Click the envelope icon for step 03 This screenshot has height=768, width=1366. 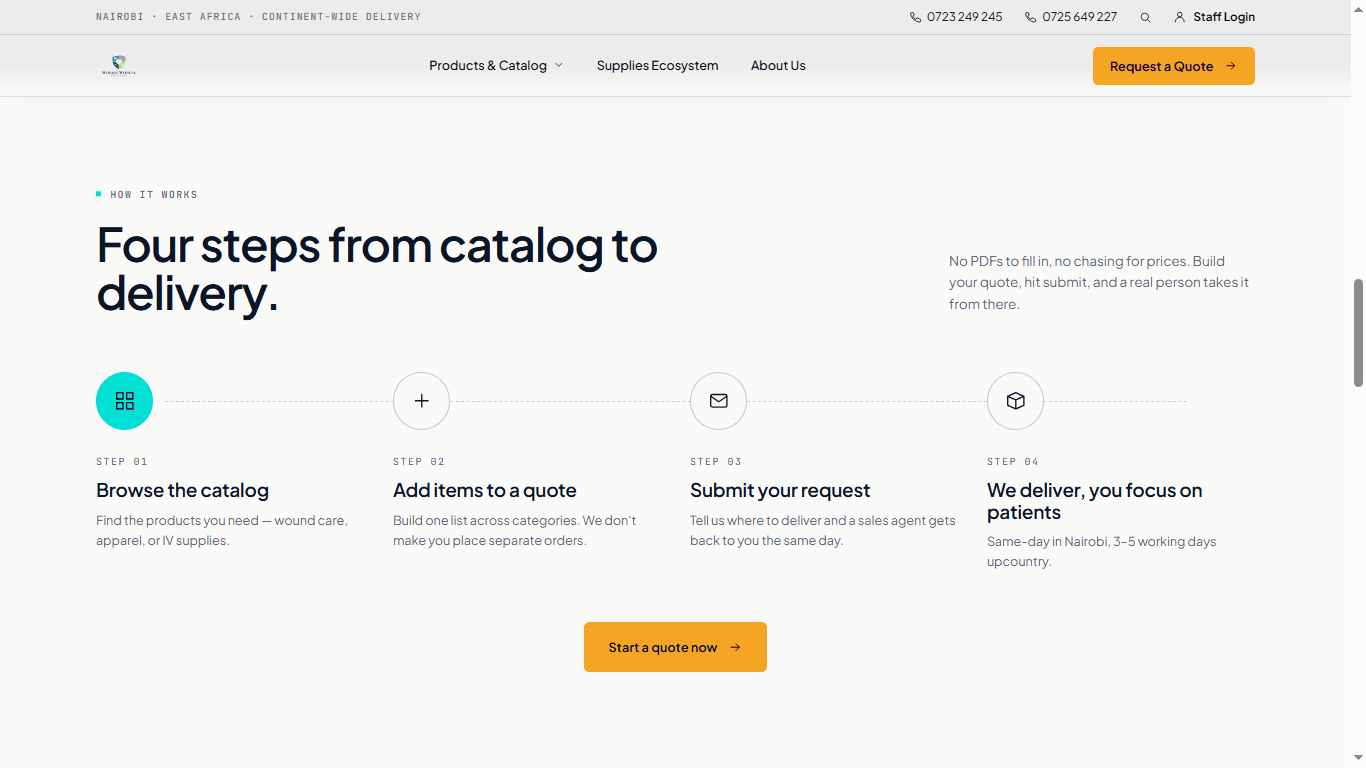[718, 401]
